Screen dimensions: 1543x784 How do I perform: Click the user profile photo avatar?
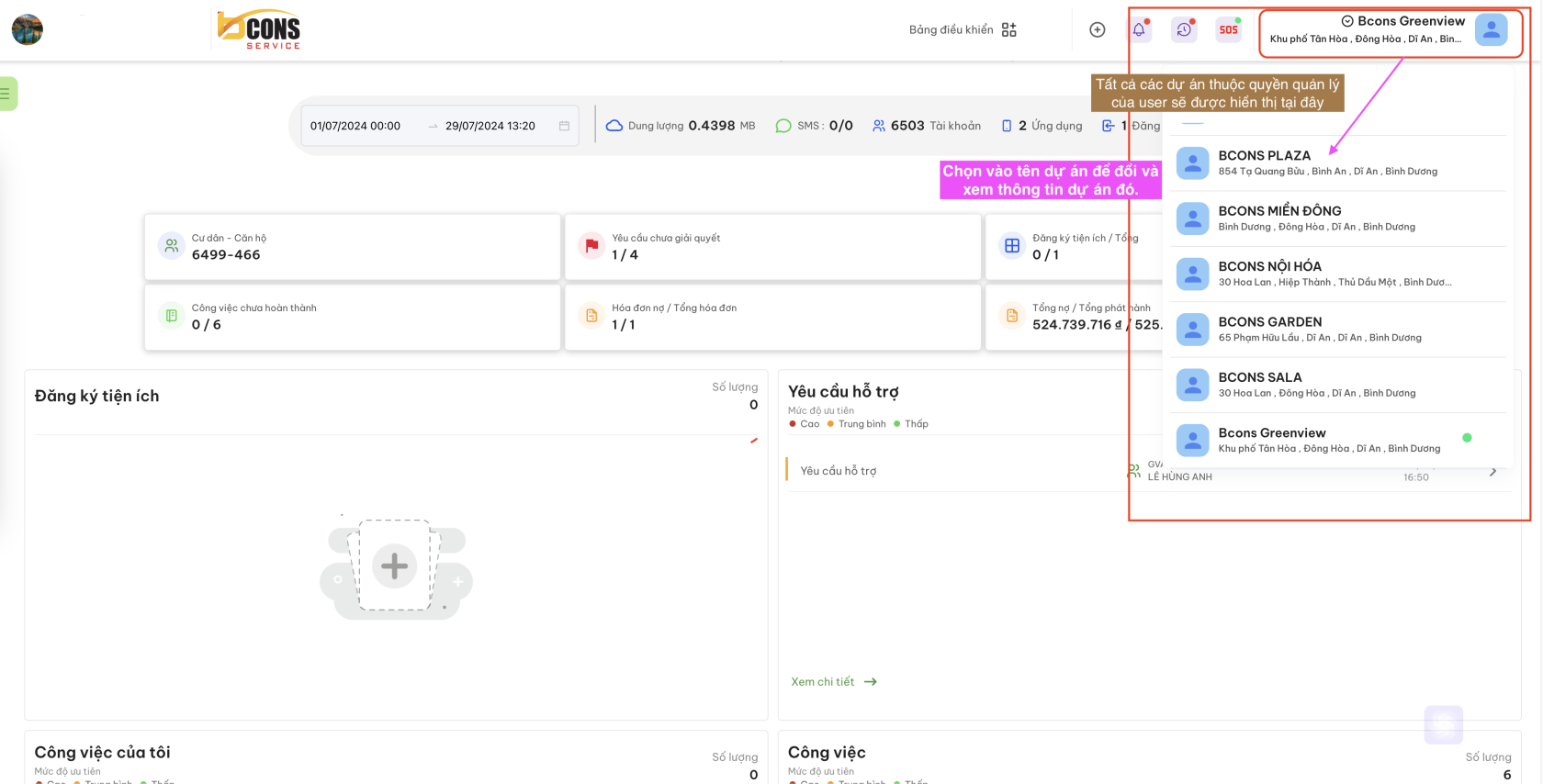(x=28, y=29)
